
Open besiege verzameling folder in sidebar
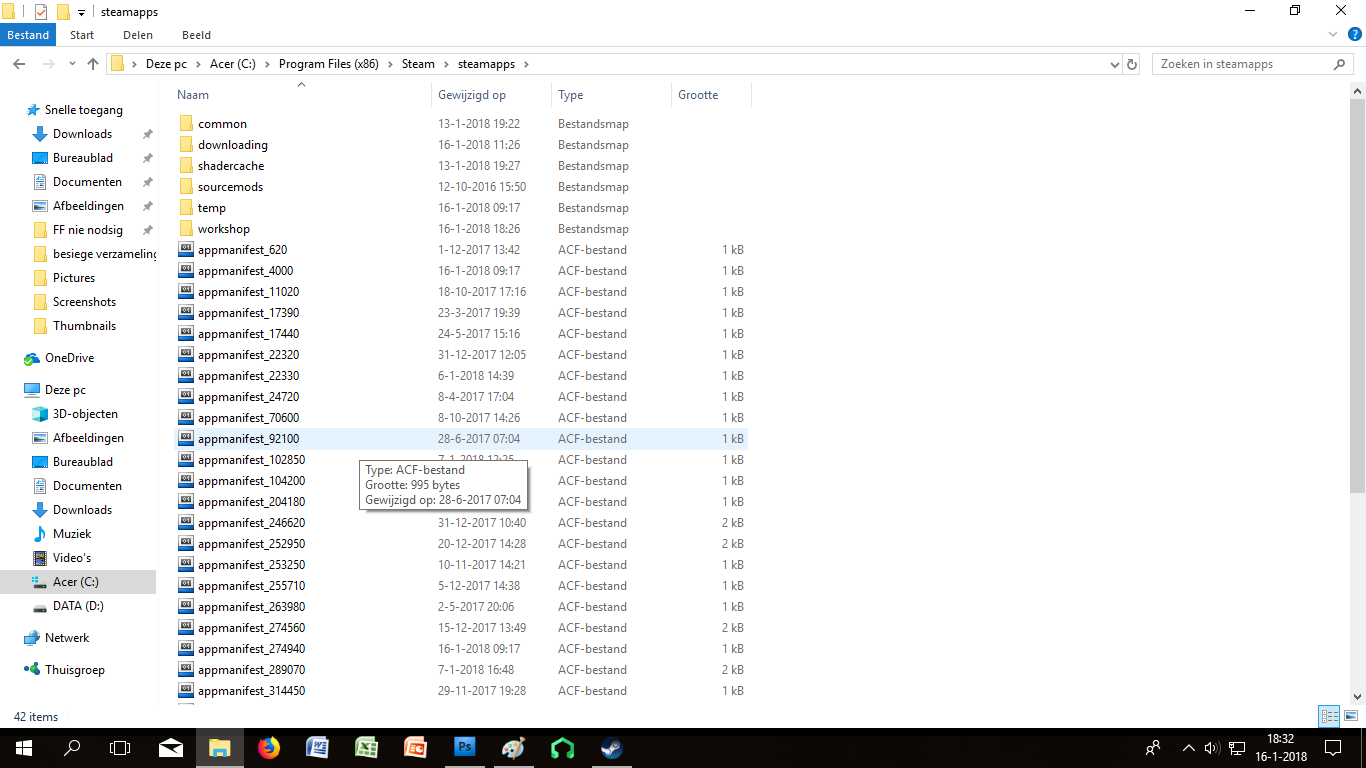tap(104, 254)
